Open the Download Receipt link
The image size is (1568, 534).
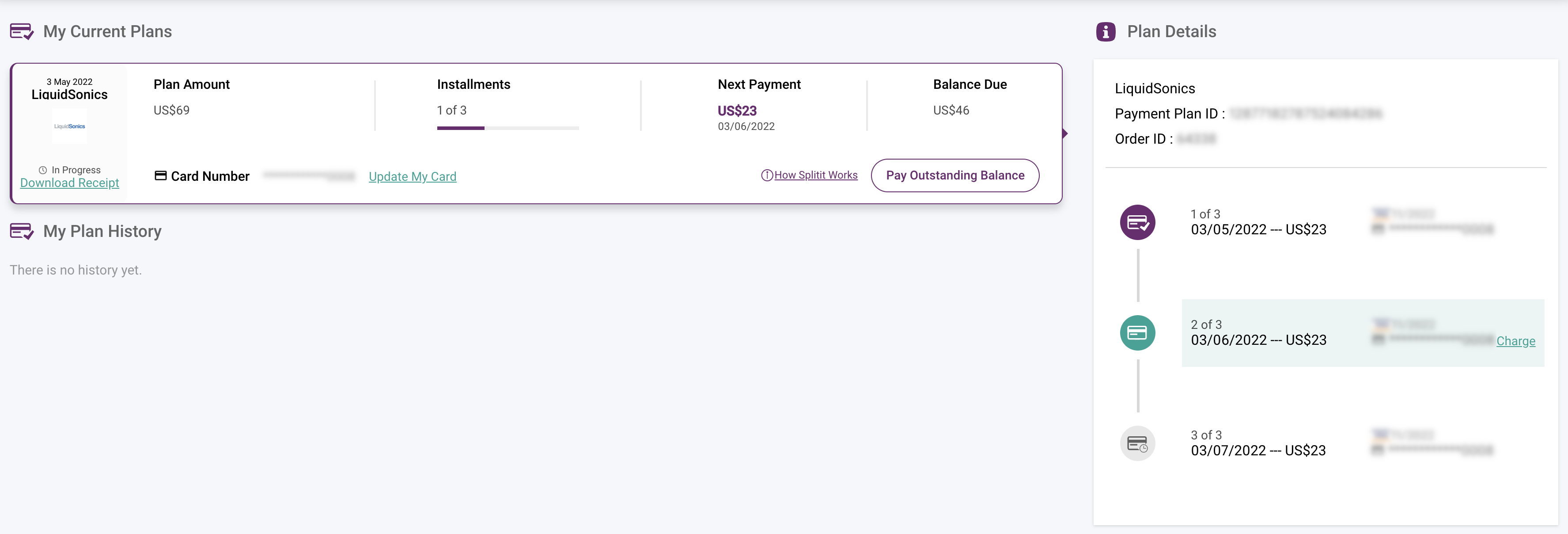[69, 183]
